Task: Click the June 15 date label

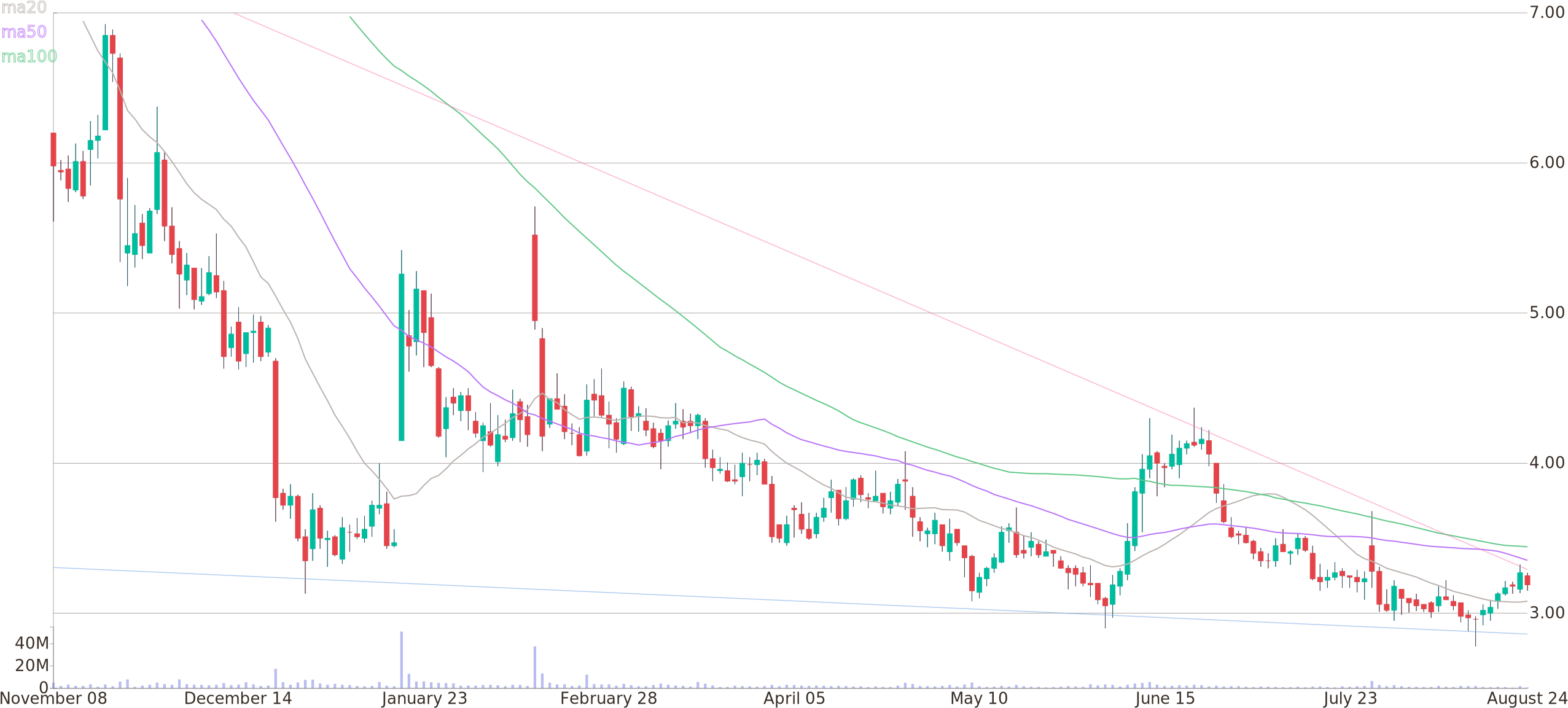Action: click(x=1166, y=698)
